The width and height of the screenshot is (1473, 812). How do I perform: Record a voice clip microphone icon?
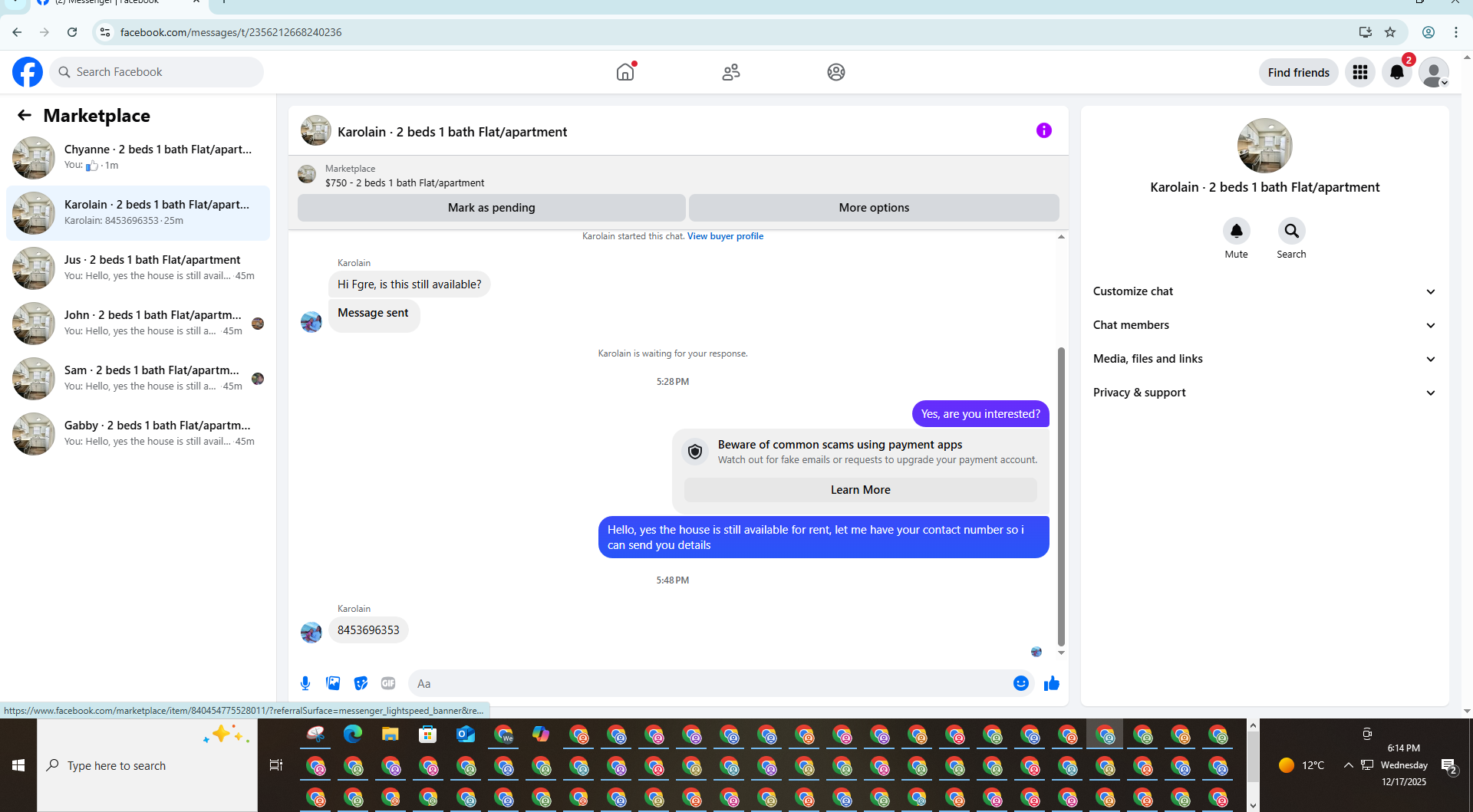(x=305, y=683)
